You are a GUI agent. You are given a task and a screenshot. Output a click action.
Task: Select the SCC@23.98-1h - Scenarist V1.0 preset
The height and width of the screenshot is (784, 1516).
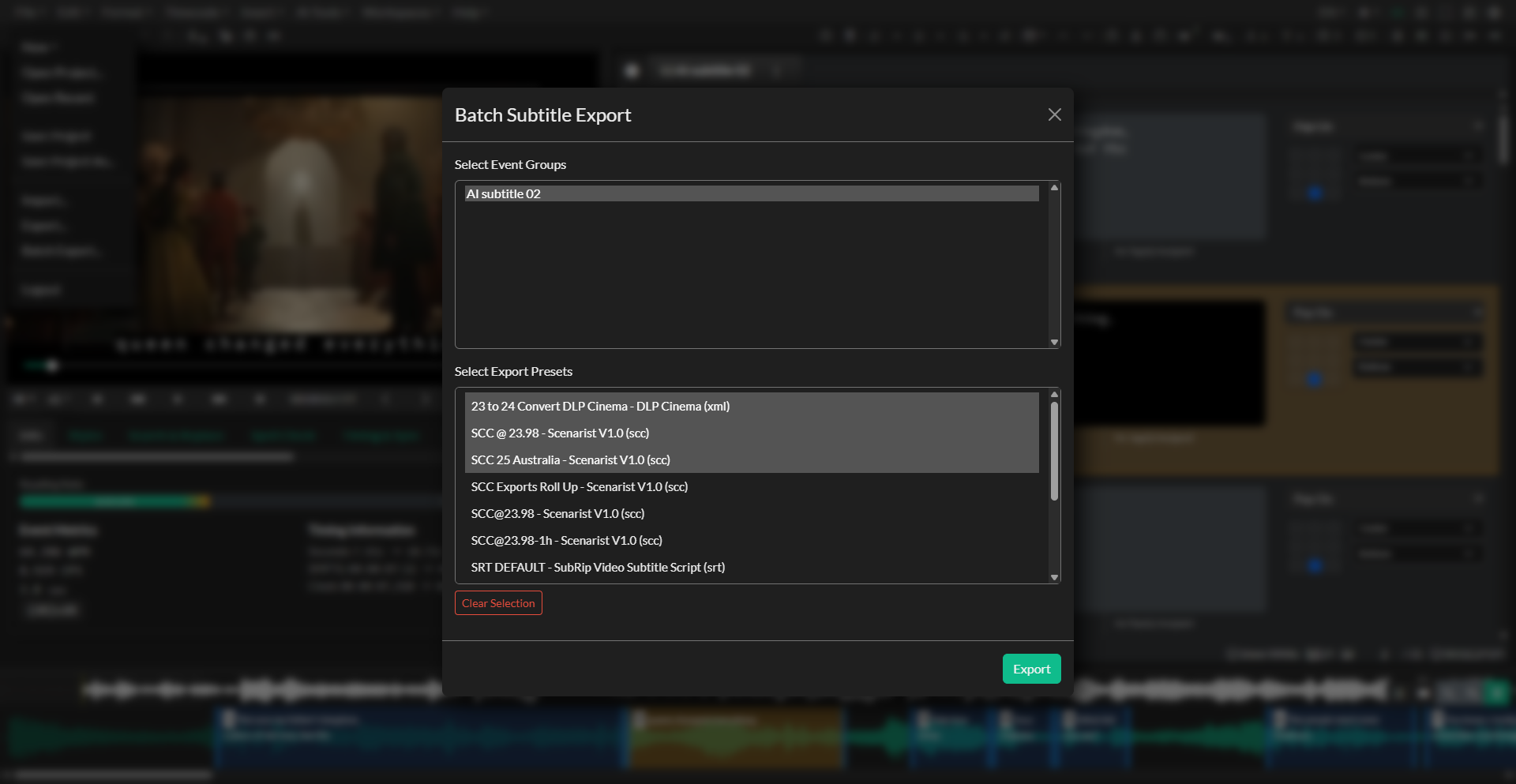711,540
